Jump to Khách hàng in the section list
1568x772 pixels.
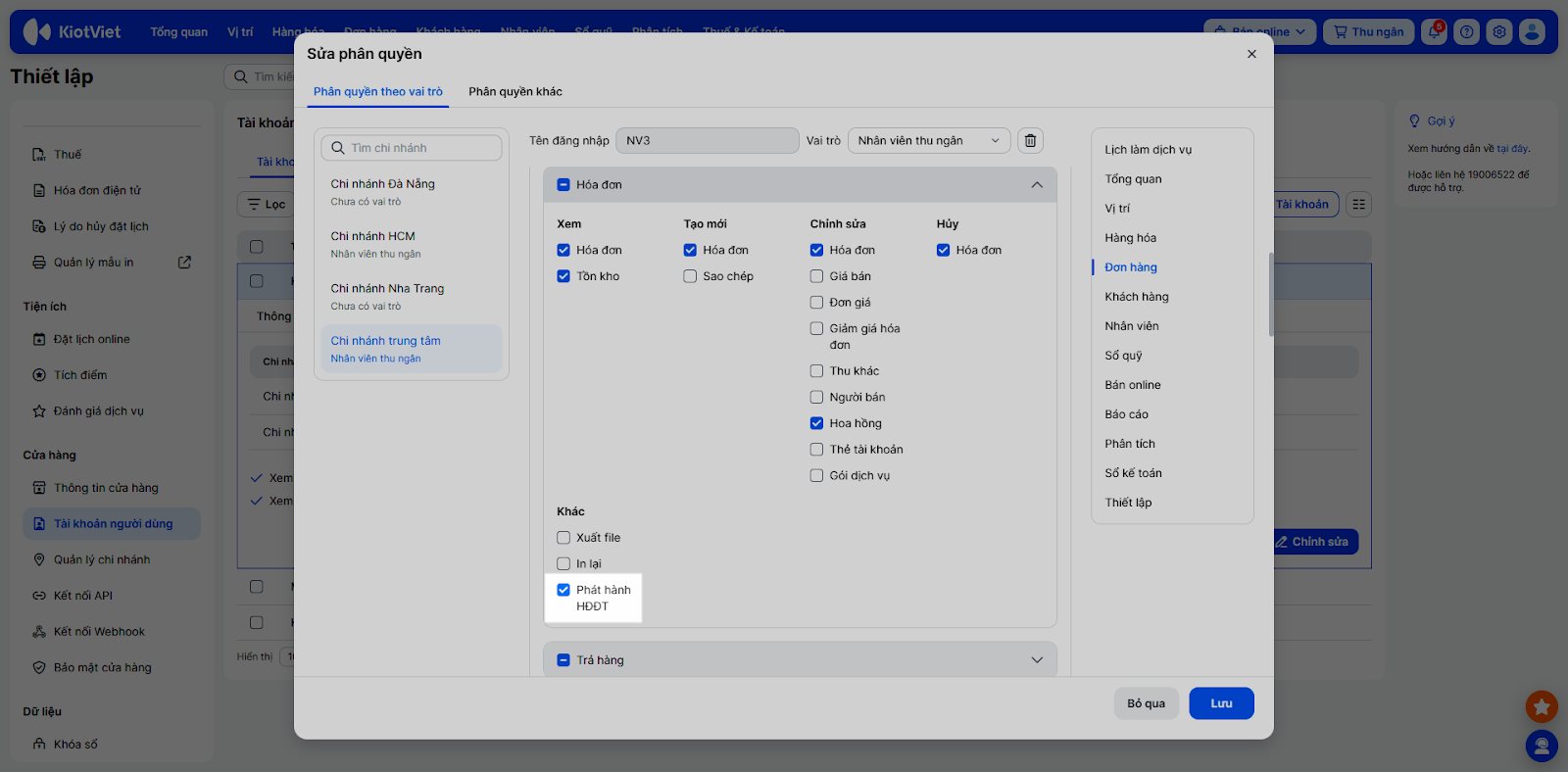[x=1137, y=297]
